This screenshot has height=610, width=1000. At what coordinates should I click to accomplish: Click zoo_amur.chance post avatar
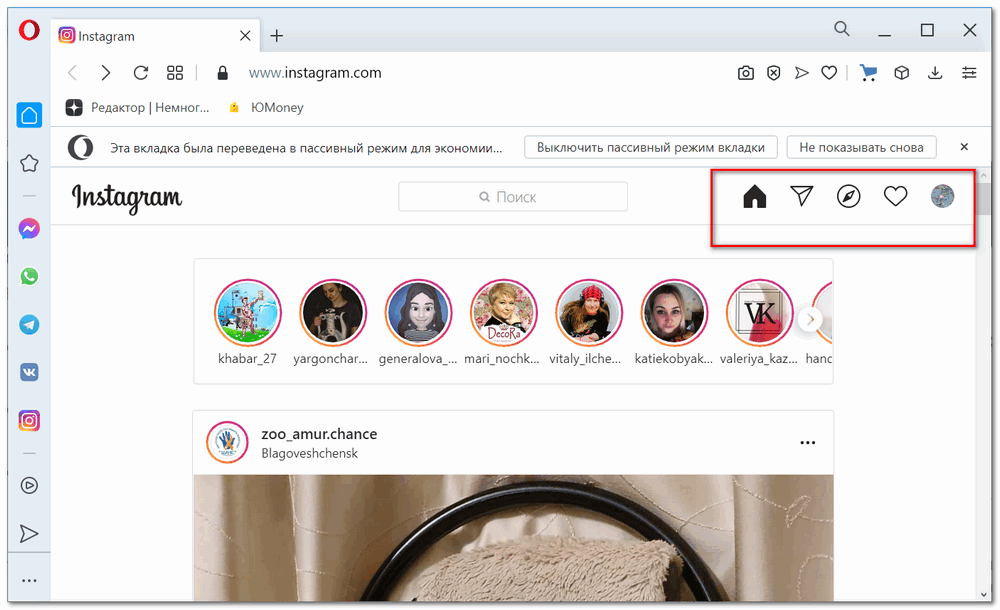(227, 442)
